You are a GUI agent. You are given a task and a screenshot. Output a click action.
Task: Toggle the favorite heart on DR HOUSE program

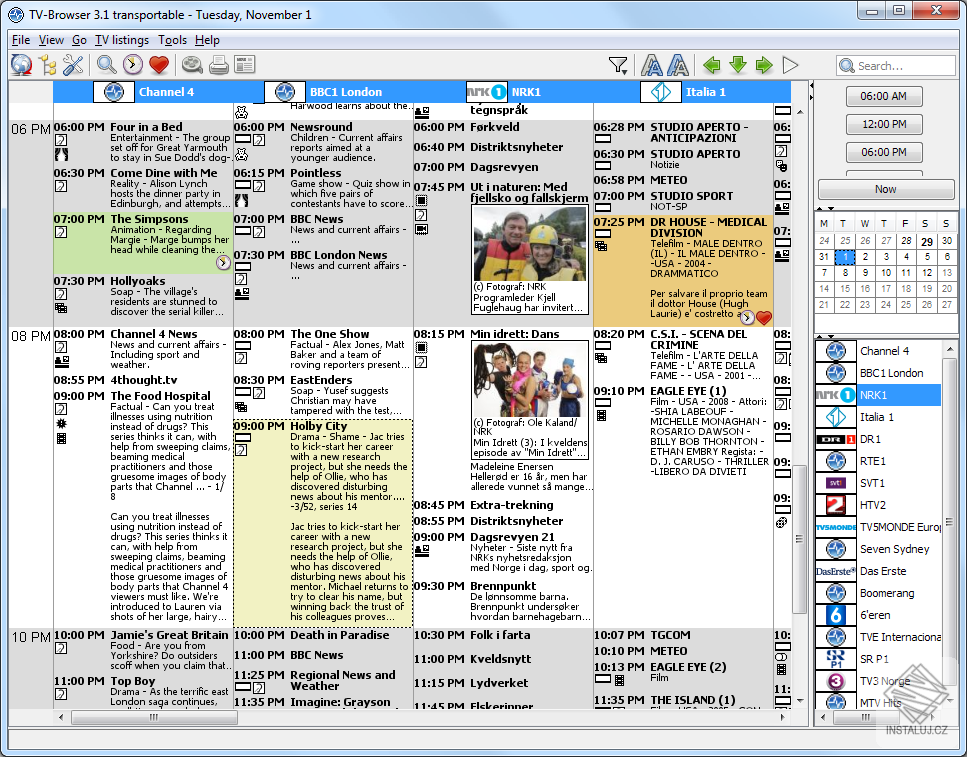coord(763,317)
